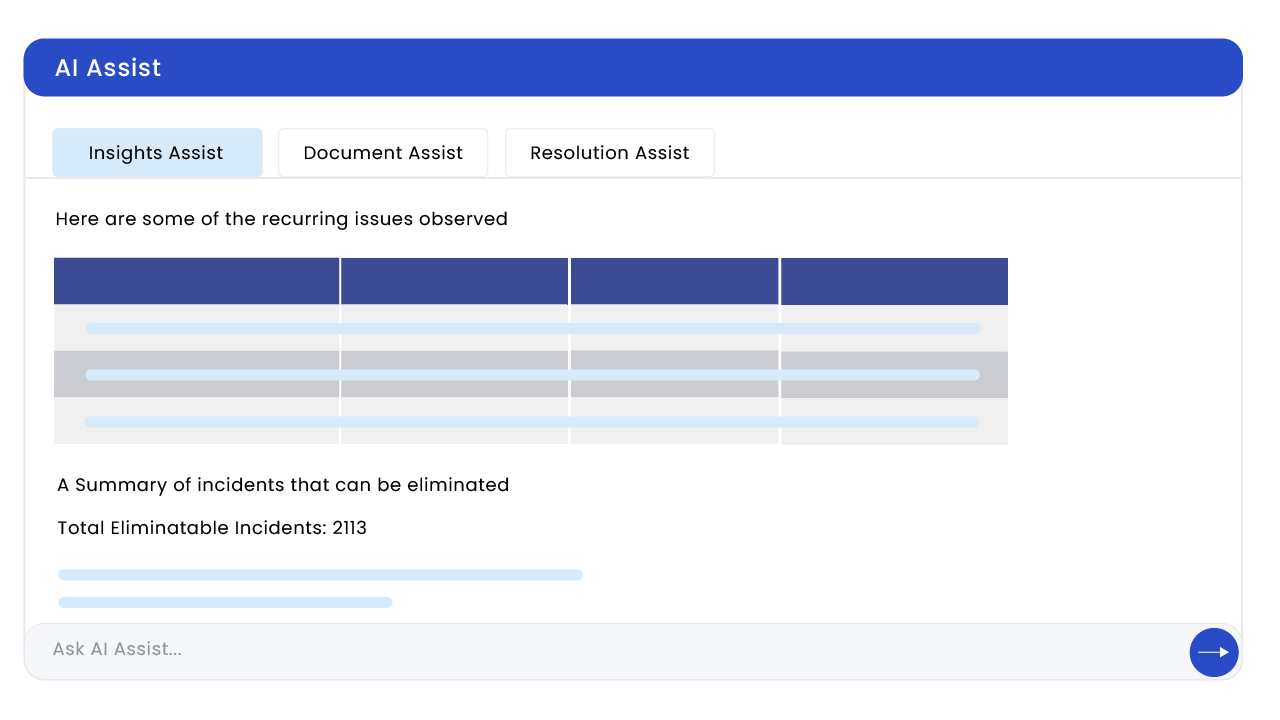Click the recurring issues observed message text
The image size is (1280, 720).
(281, 219)
